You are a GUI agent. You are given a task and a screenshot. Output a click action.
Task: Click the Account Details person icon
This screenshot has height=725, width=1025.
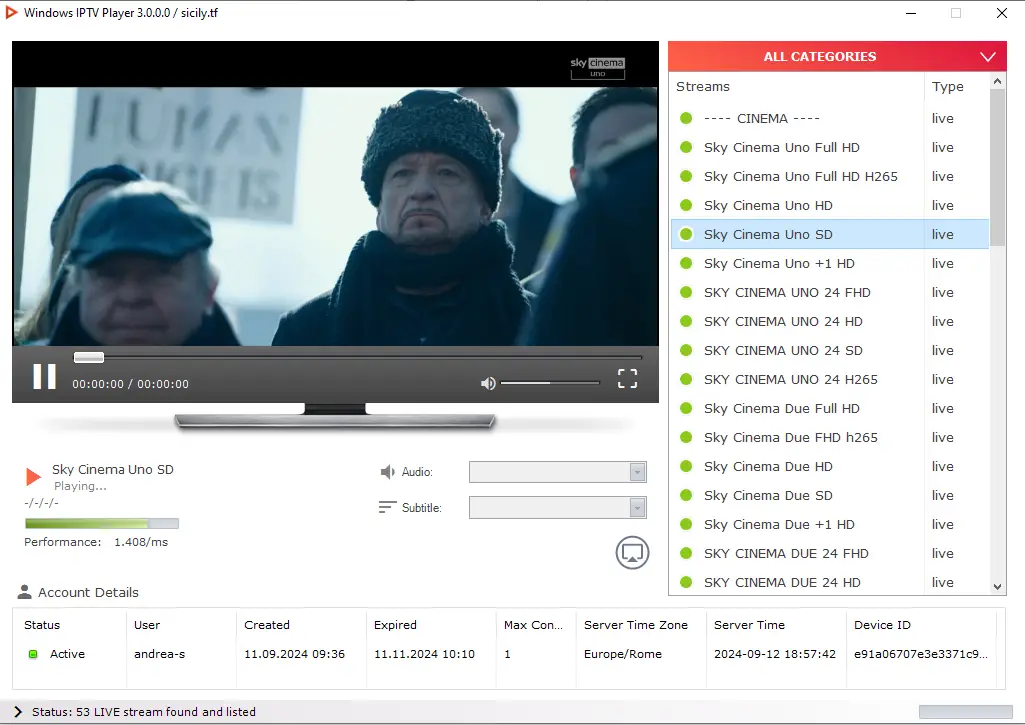24,592
